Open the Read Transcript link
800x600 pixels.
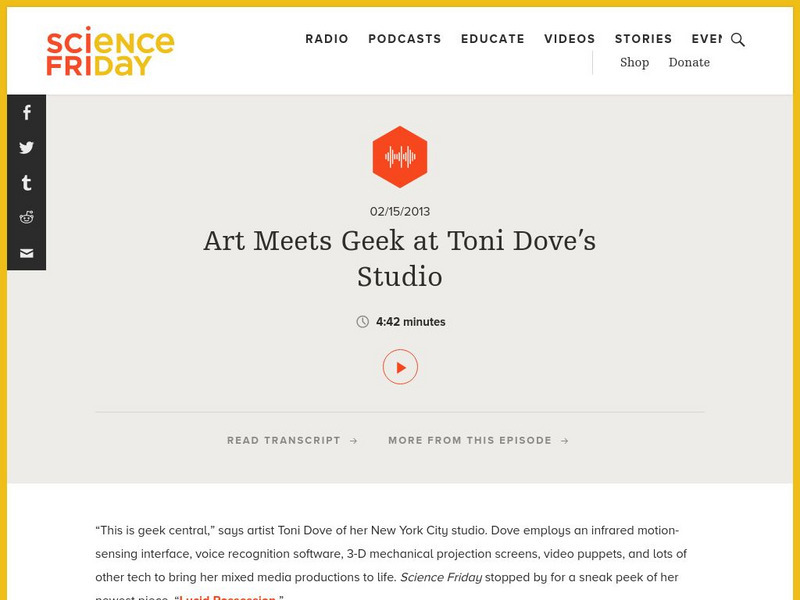pyautogui.click(x=290, y=440)
